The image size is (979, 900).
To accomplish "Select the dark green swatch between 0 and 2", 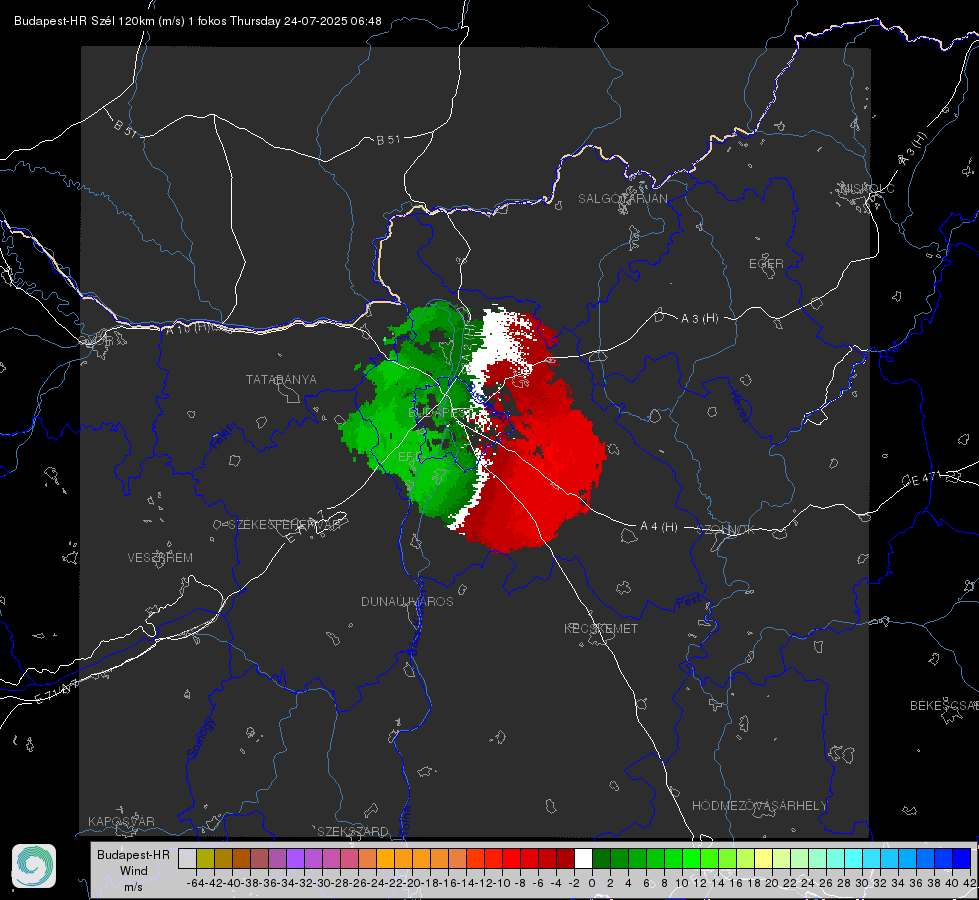I will tap(601, 858).
